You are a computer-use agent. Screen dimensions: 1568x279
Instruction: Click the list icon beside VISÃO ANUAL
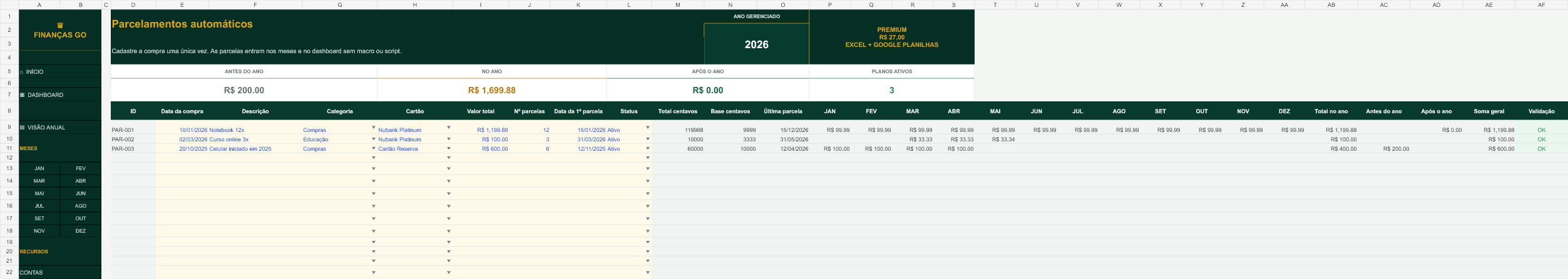(x=22, y=128)
